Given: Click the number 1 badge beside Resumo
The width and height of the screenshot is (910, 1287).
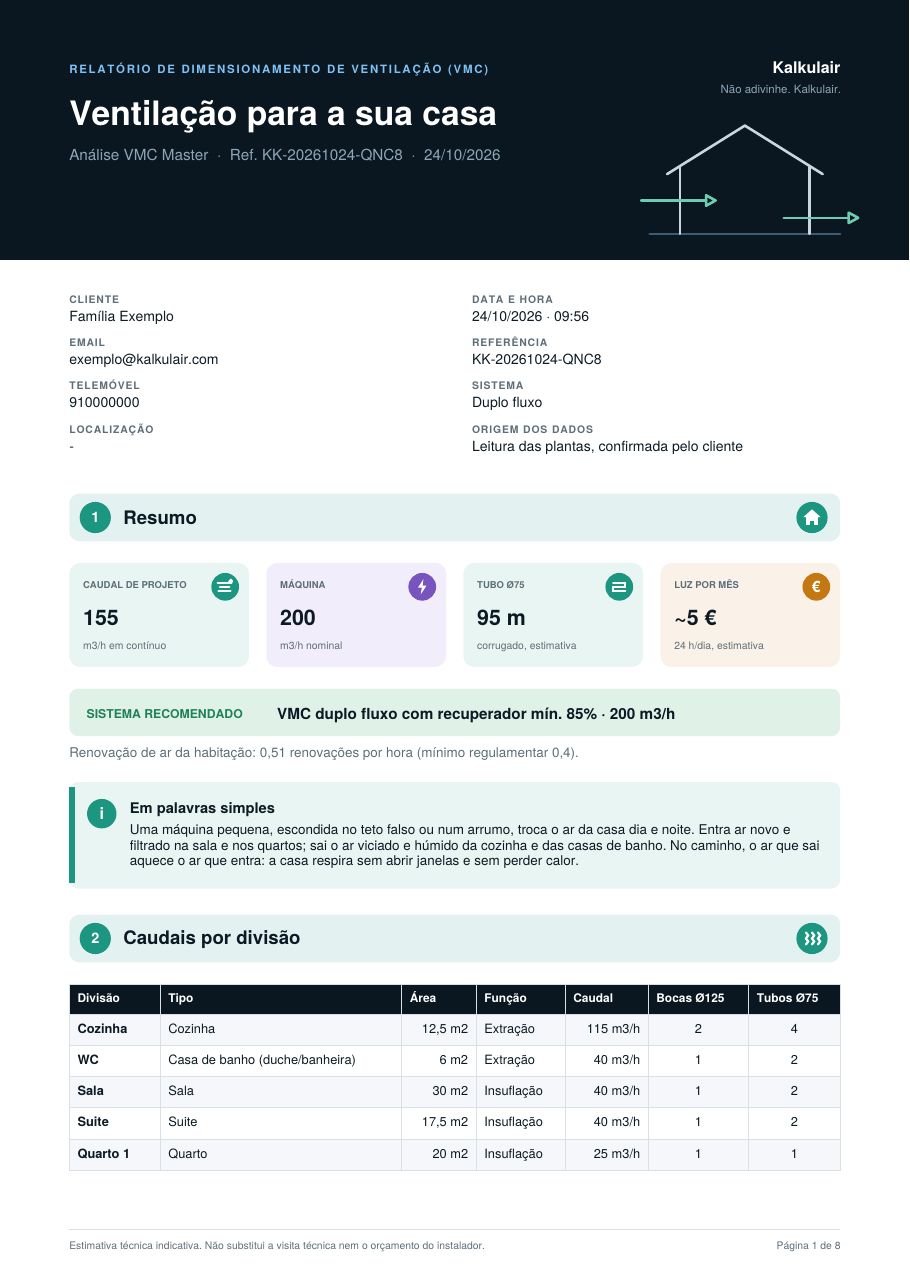Looking at the screenshot, I should (95, 517).
